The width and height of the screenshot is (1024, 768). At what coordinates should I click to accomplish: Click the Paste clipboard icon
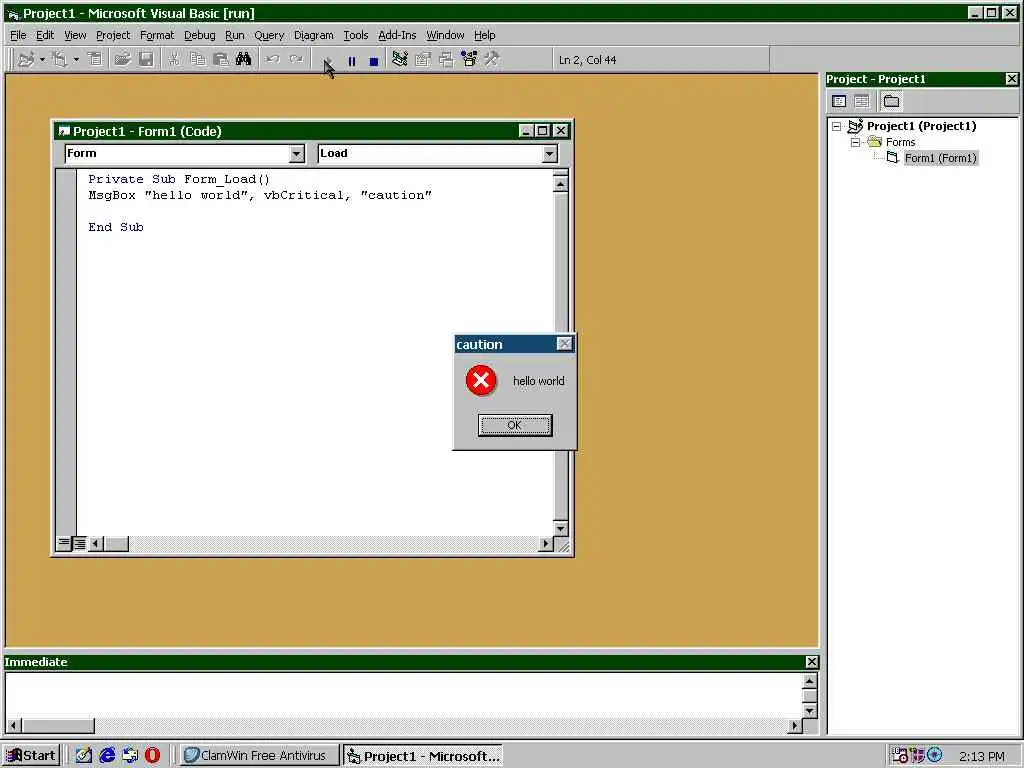point(221,59)
